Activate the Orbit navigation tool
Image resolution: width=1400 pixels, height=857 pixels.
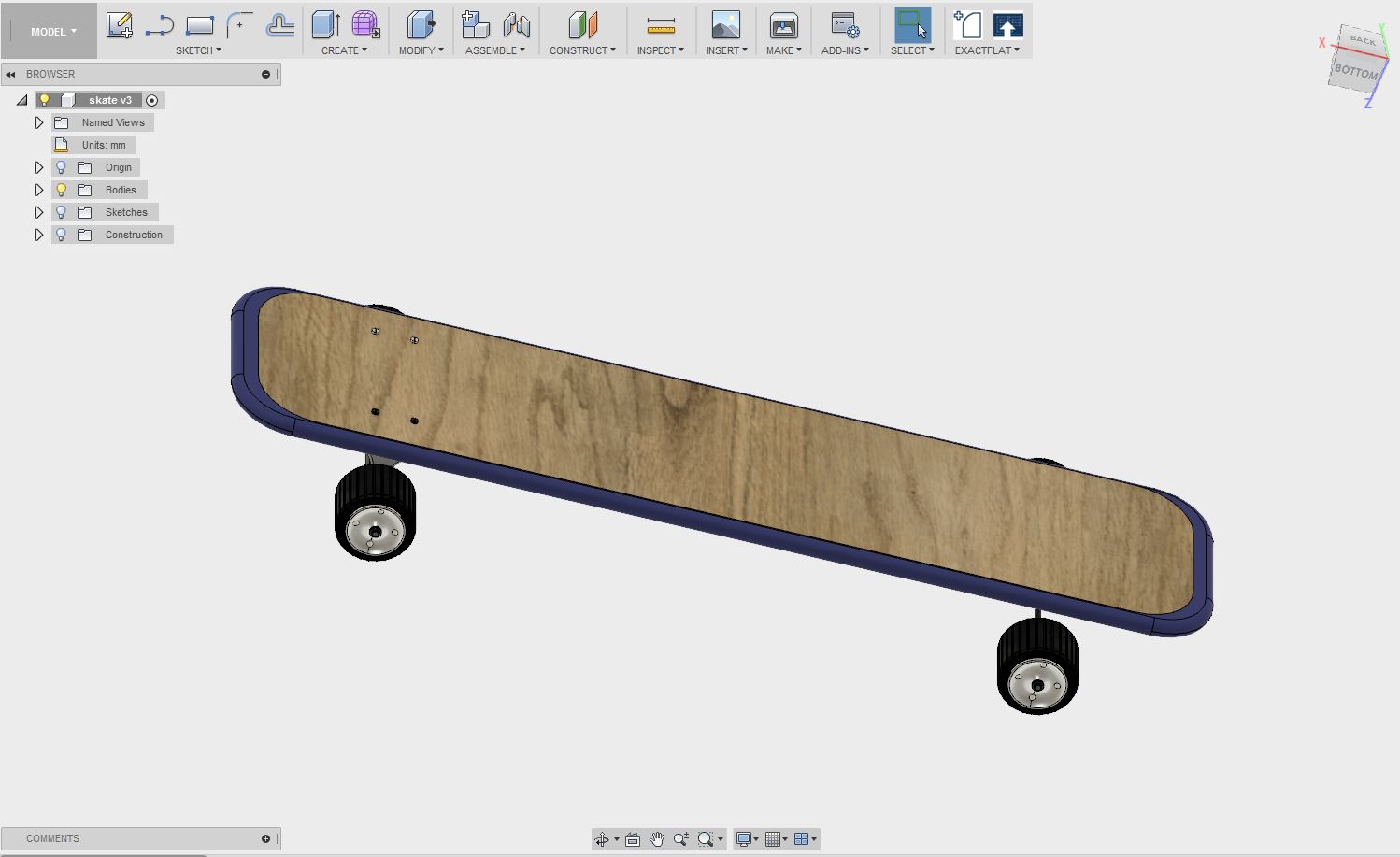coord(602,839)
